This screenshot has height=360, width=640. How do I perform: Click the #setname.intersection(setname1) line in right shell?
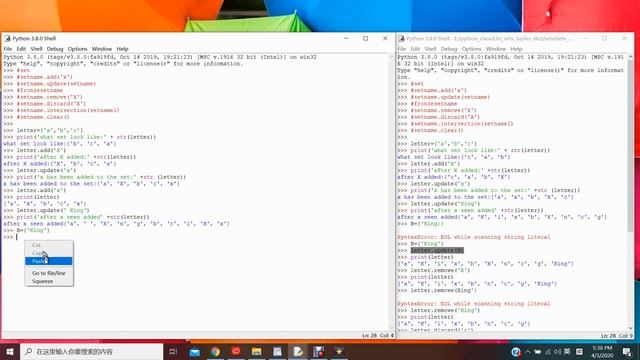coord(462,124)
